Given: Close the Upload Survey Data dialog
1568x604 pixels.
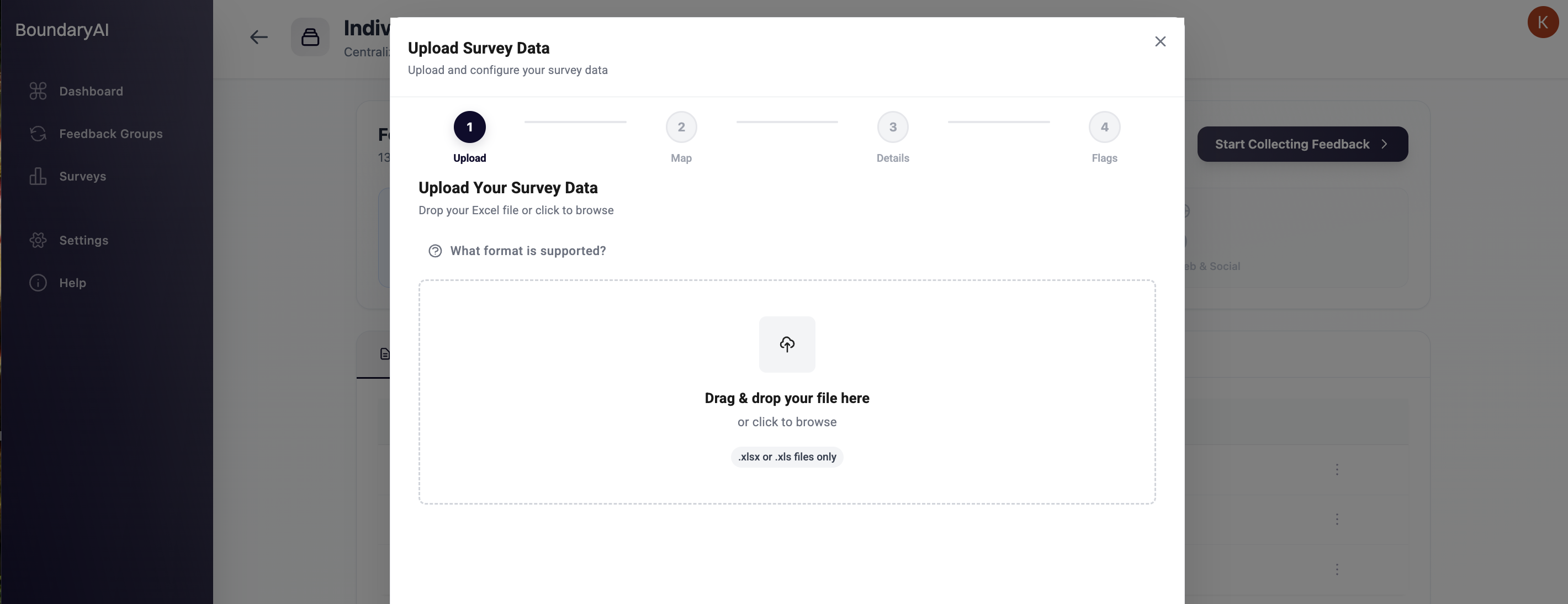Looking at the screenshot, I should click(1160, 41).
